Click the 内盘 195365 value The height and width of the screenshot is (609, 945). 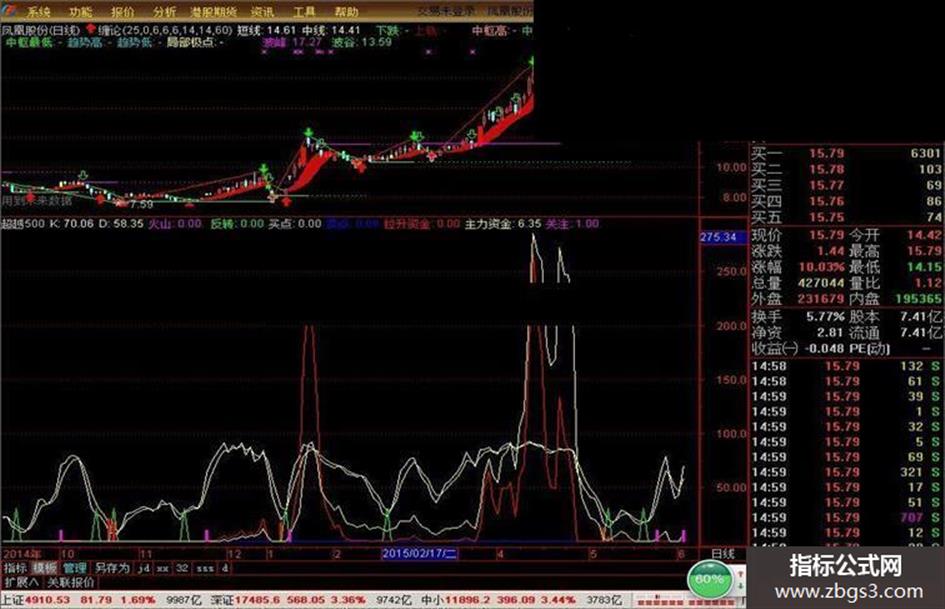918,298
